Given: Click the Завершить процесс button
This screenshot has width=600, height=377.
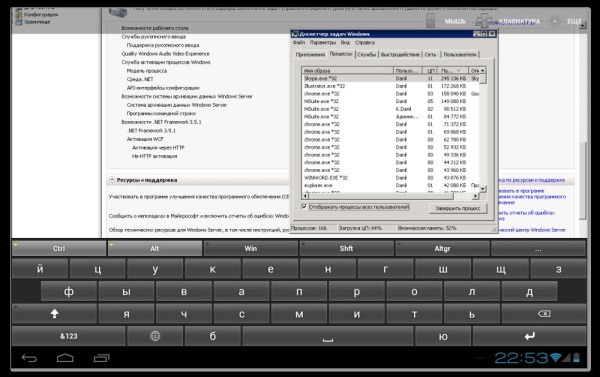Looking at the screenshot, I should click(458, 208).
